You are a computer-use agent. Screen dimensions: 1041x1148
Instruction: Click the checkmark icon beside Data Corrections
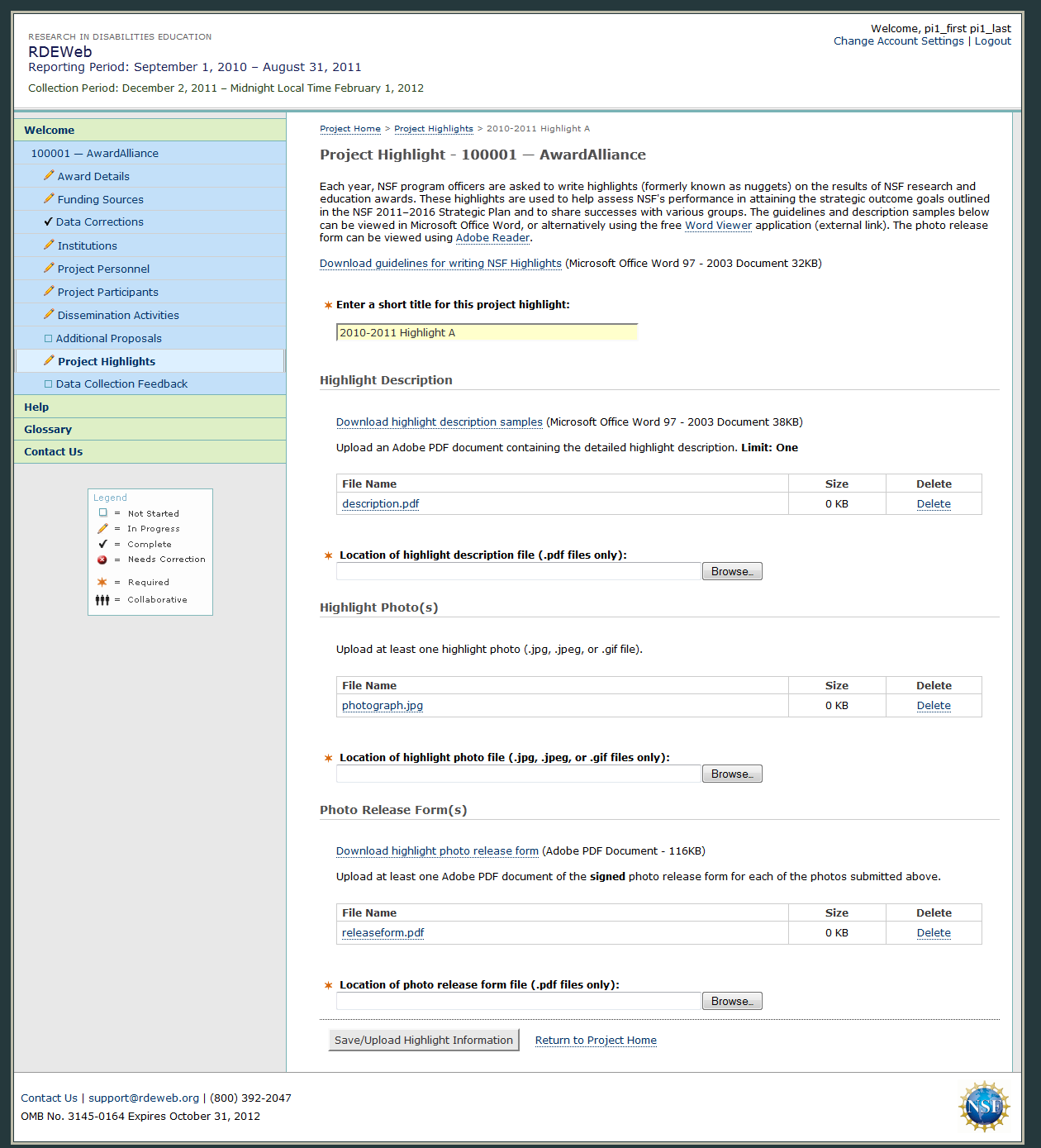pyautogui.click(x=48, y=222)
